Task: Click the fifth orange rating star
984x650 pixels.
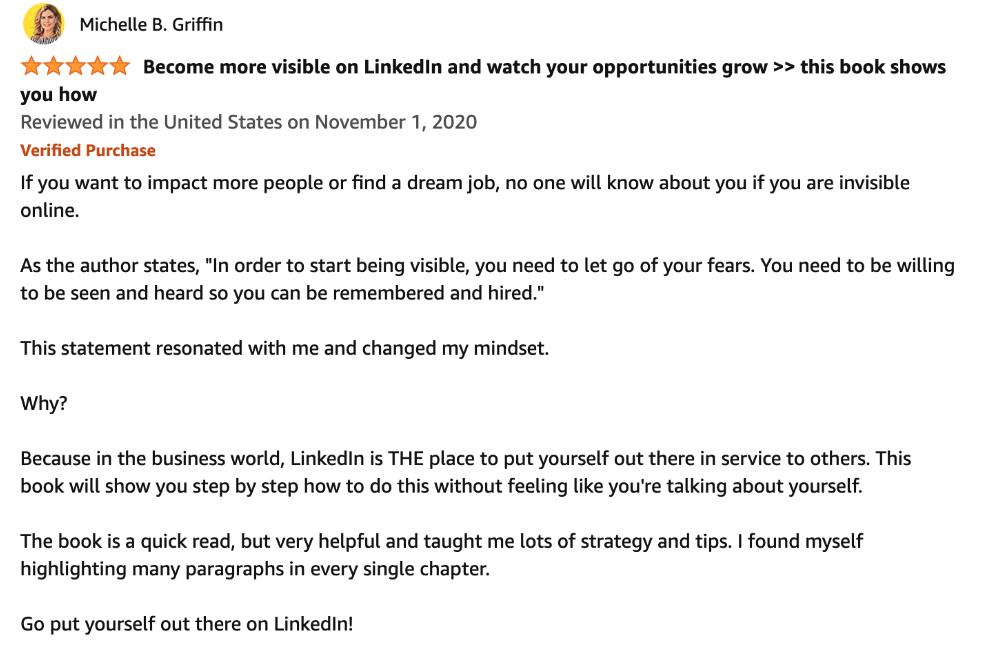Action: (119, 67)
